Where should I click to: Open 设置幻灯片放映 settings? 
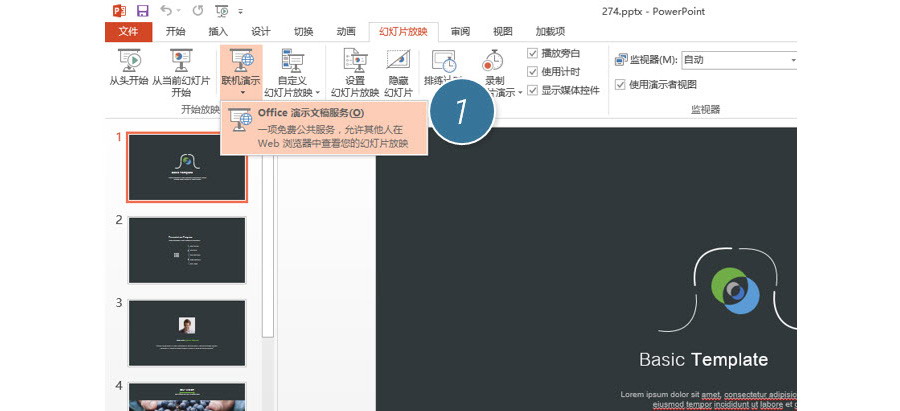[355, 72]
